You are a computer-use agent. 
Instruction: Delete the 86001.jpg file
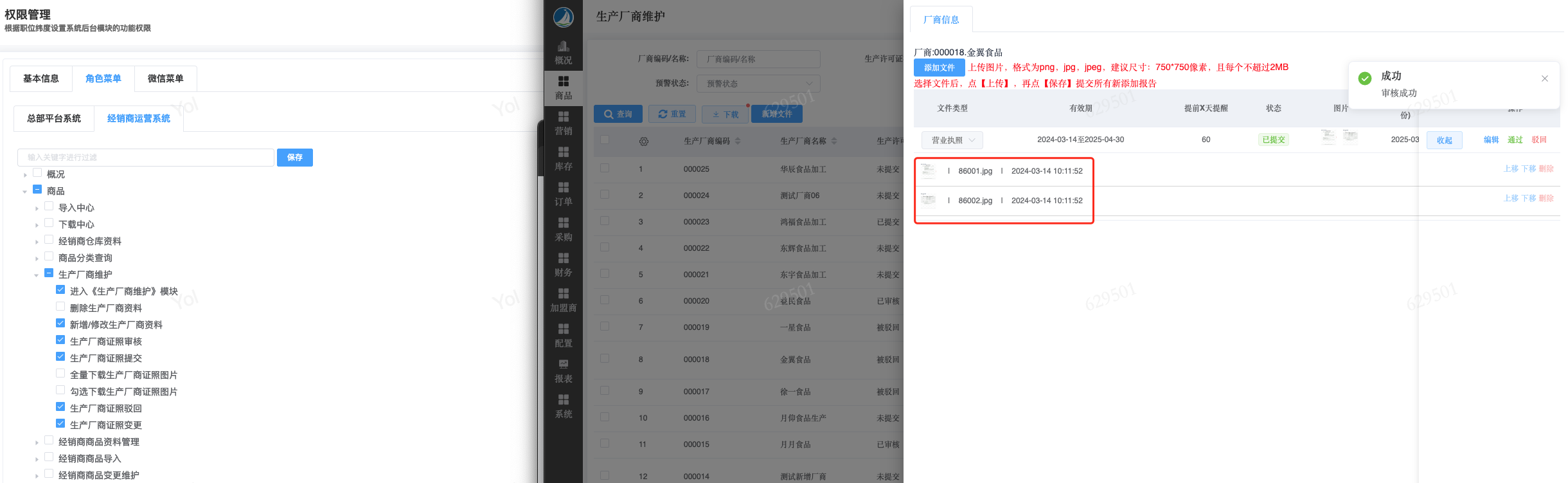point(1547,169)
